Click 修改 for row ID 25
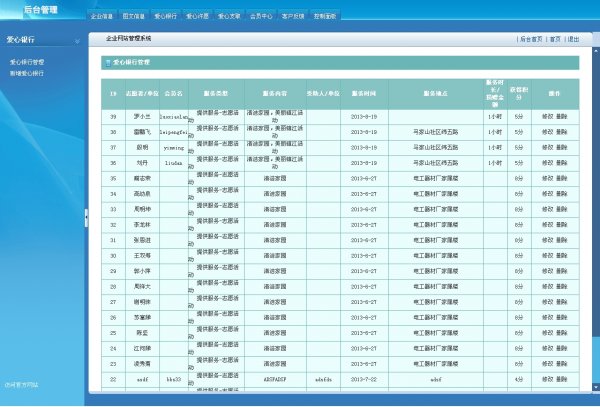This screenshot has width=600, height=407. click(x=548, y=333)
